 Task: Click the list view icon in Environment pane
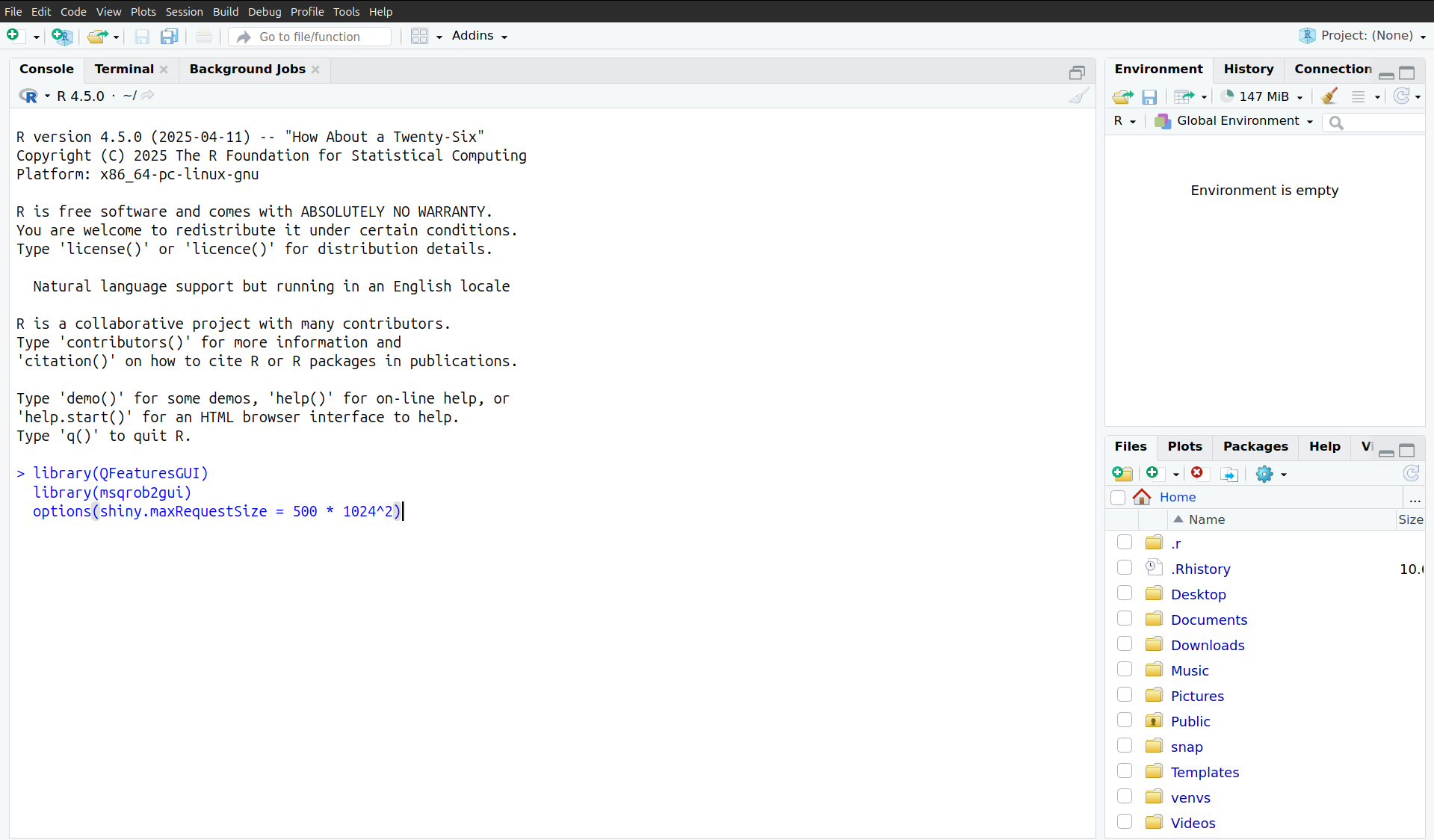click(1358, 96)
